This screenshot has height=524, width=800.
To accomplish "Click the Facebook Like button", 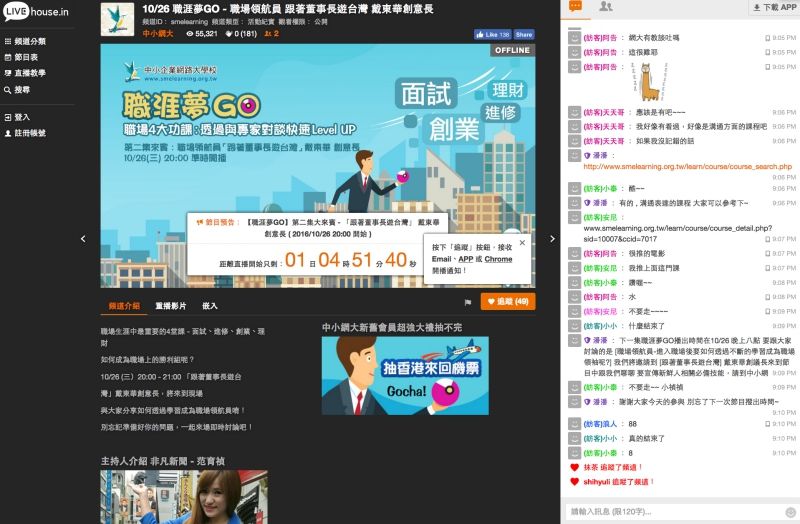I will [x=492, y=35].
